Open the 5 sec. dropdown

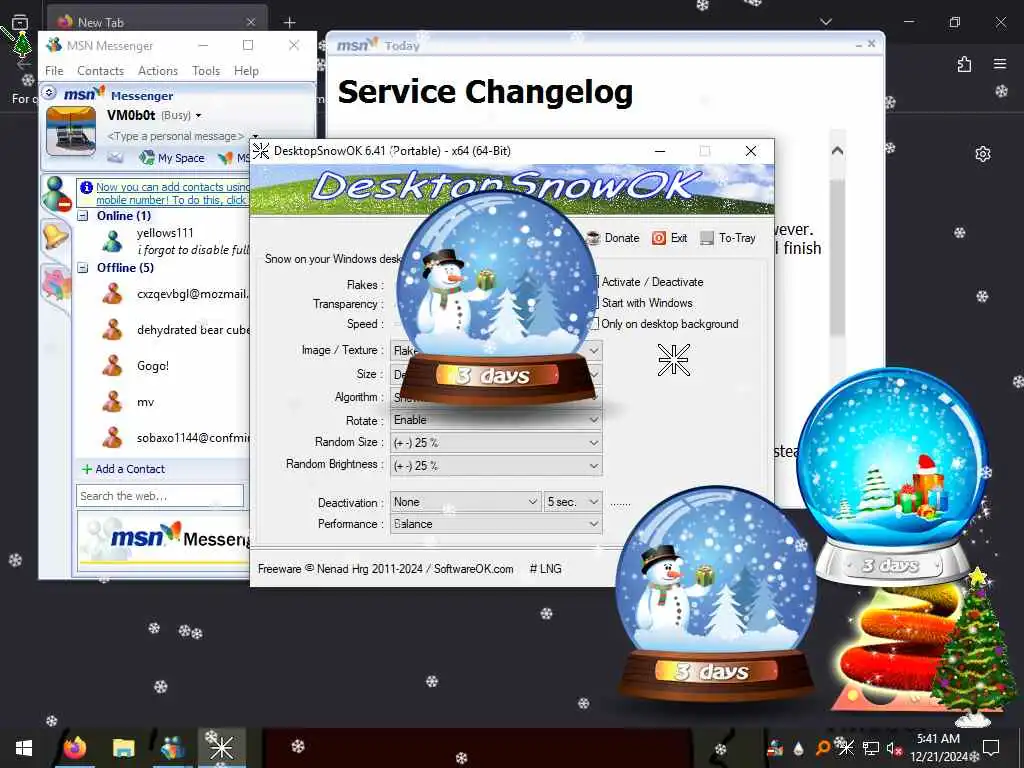click(x=573, y=502)
